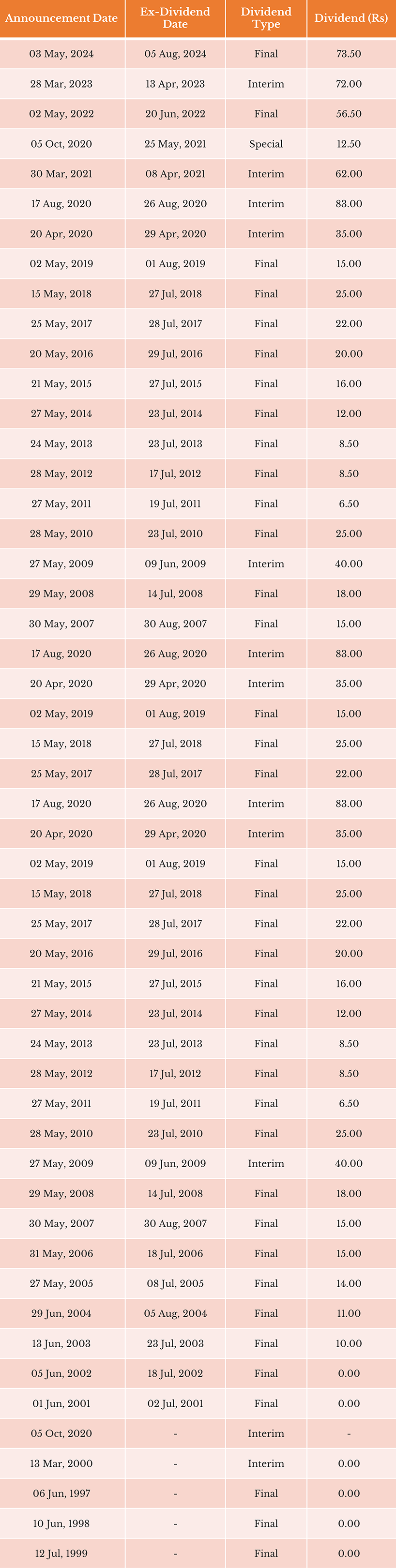
Task: Select the 72.00 dividend value
Action: [x=349, y=84]
